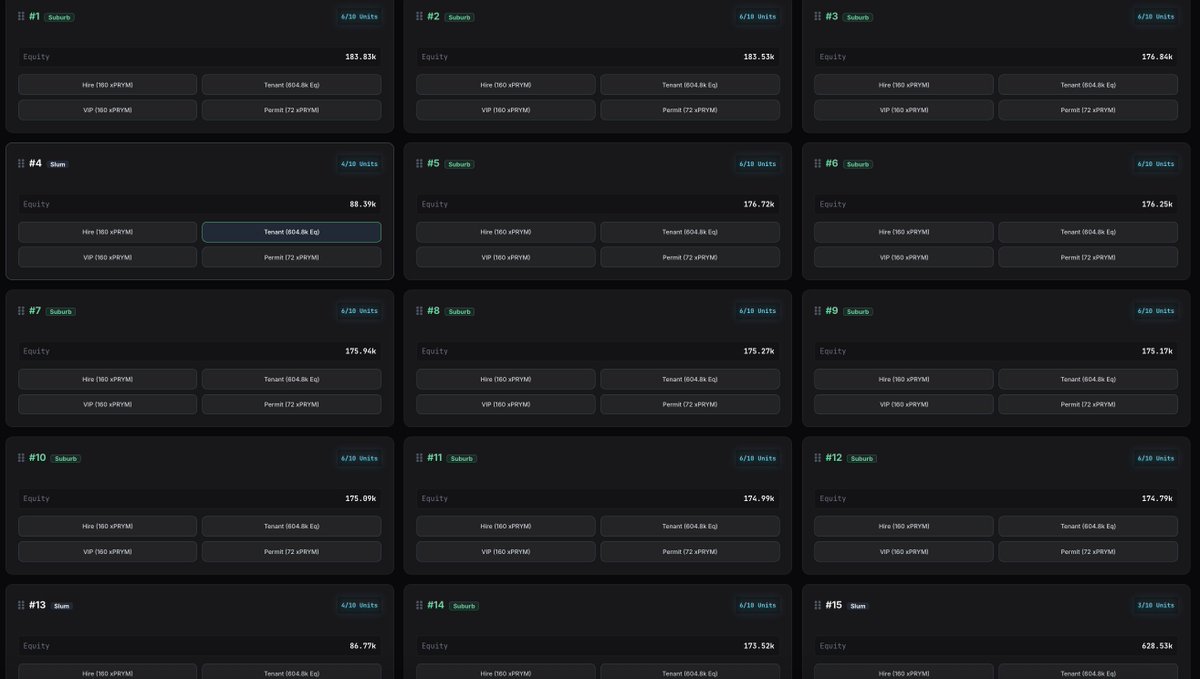Click the Equity value 173.52k
1200x679 pixels.
(x=759, y=646)
